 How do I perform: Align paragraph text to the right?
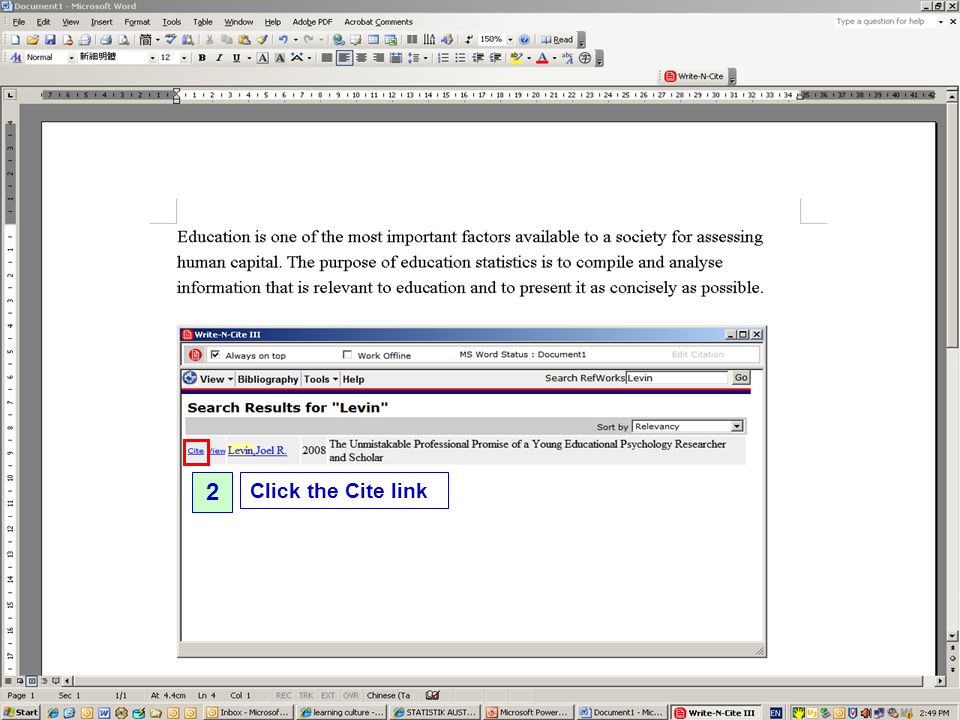tap(378, 58)
